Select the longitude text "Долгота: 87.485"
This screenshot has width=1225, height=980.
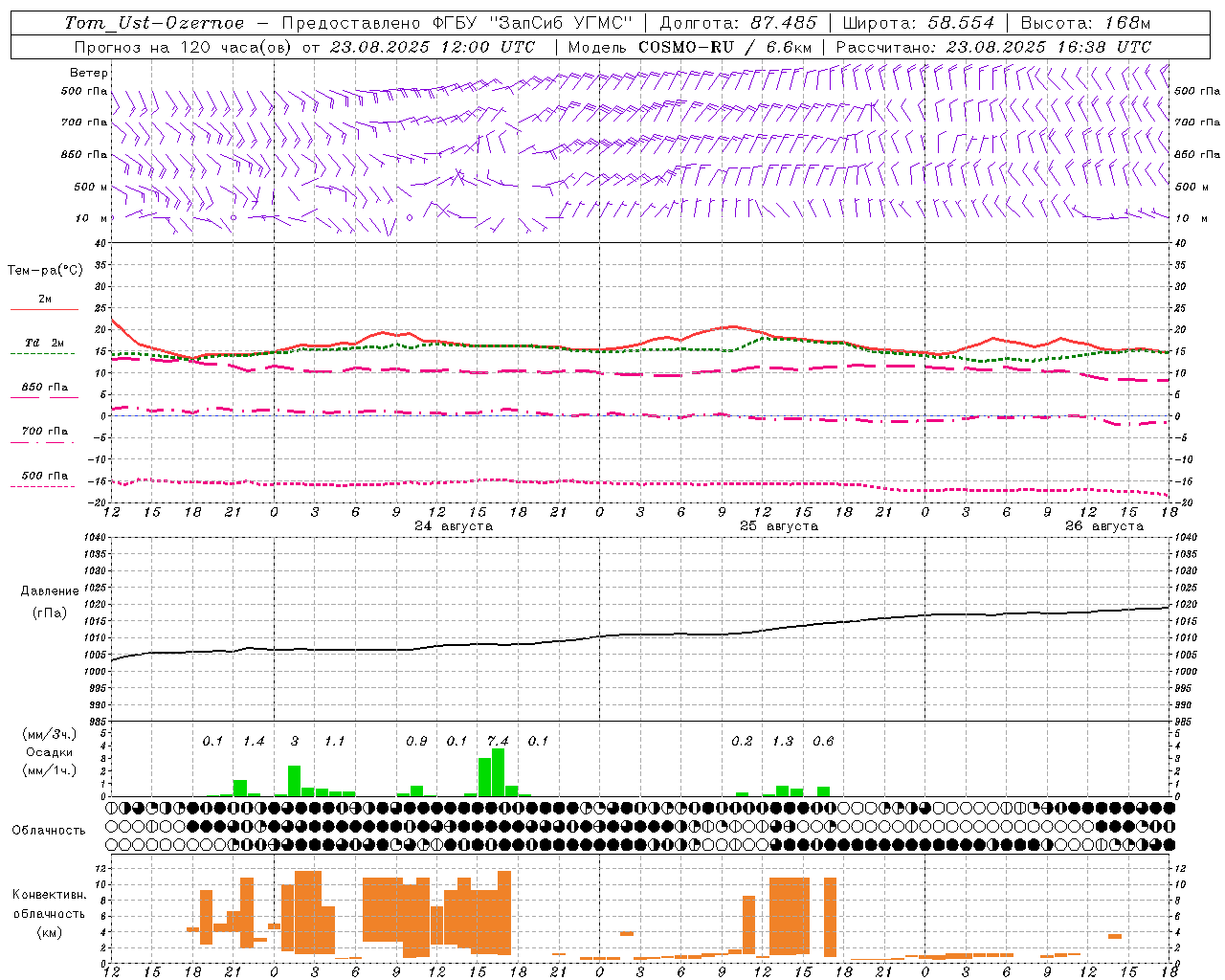[739, 23]
